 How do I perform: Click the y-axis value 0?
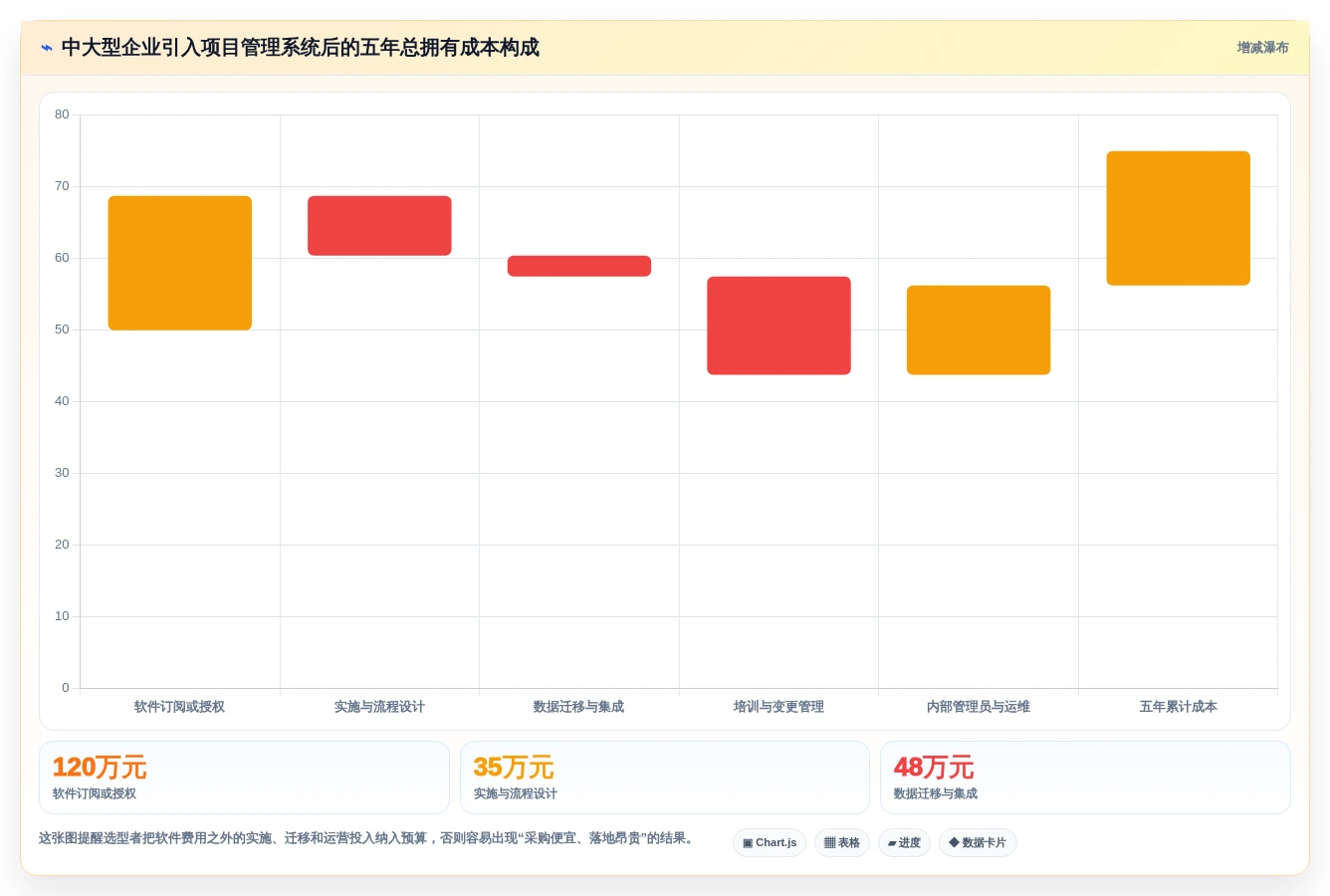click(x=66, y=688)
